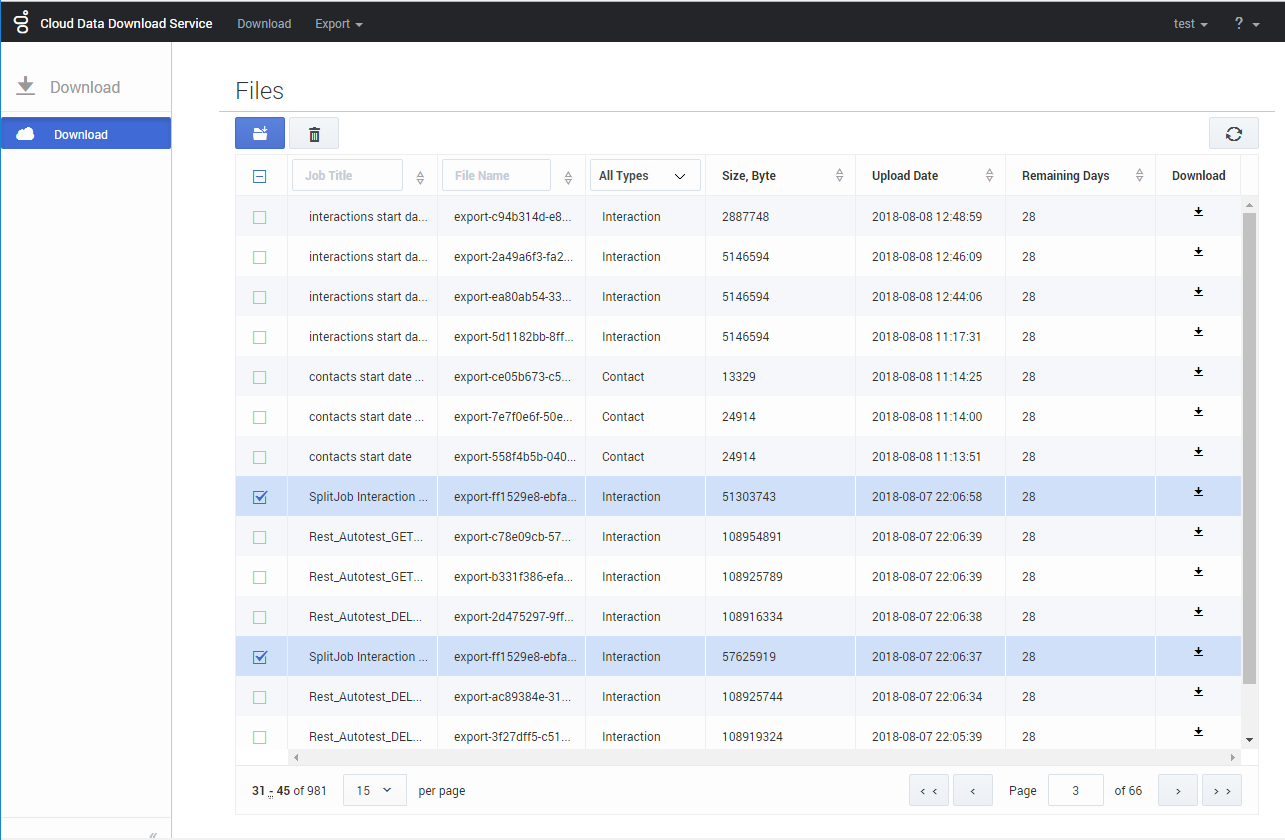Toggle the select-all header checkbox
Screen dimensions: 1285x840
click(x=260, y=176)
